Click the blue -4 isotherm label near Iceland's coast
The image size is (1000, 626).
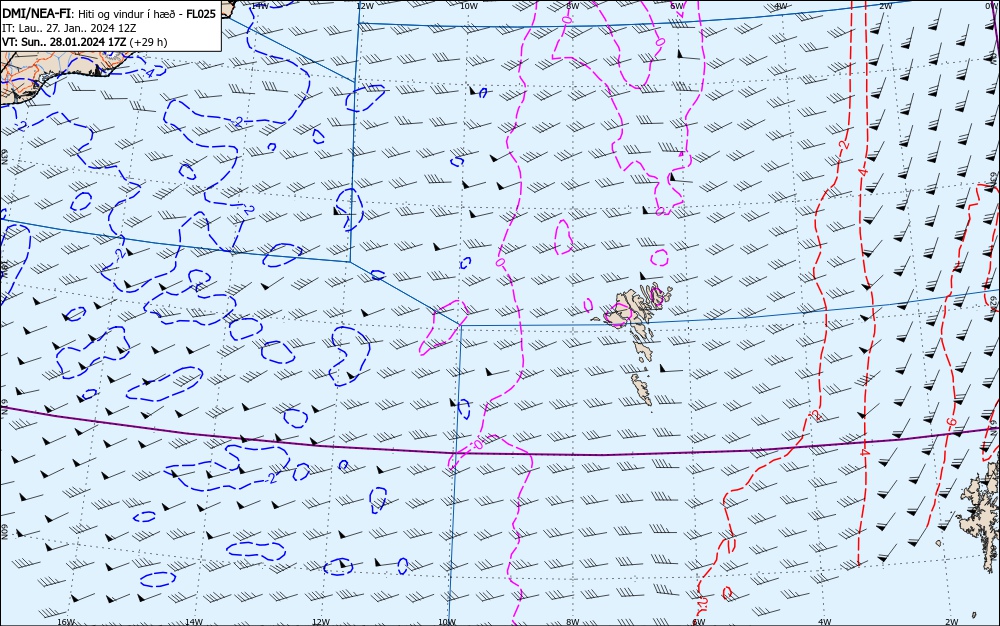pos(148,72)
